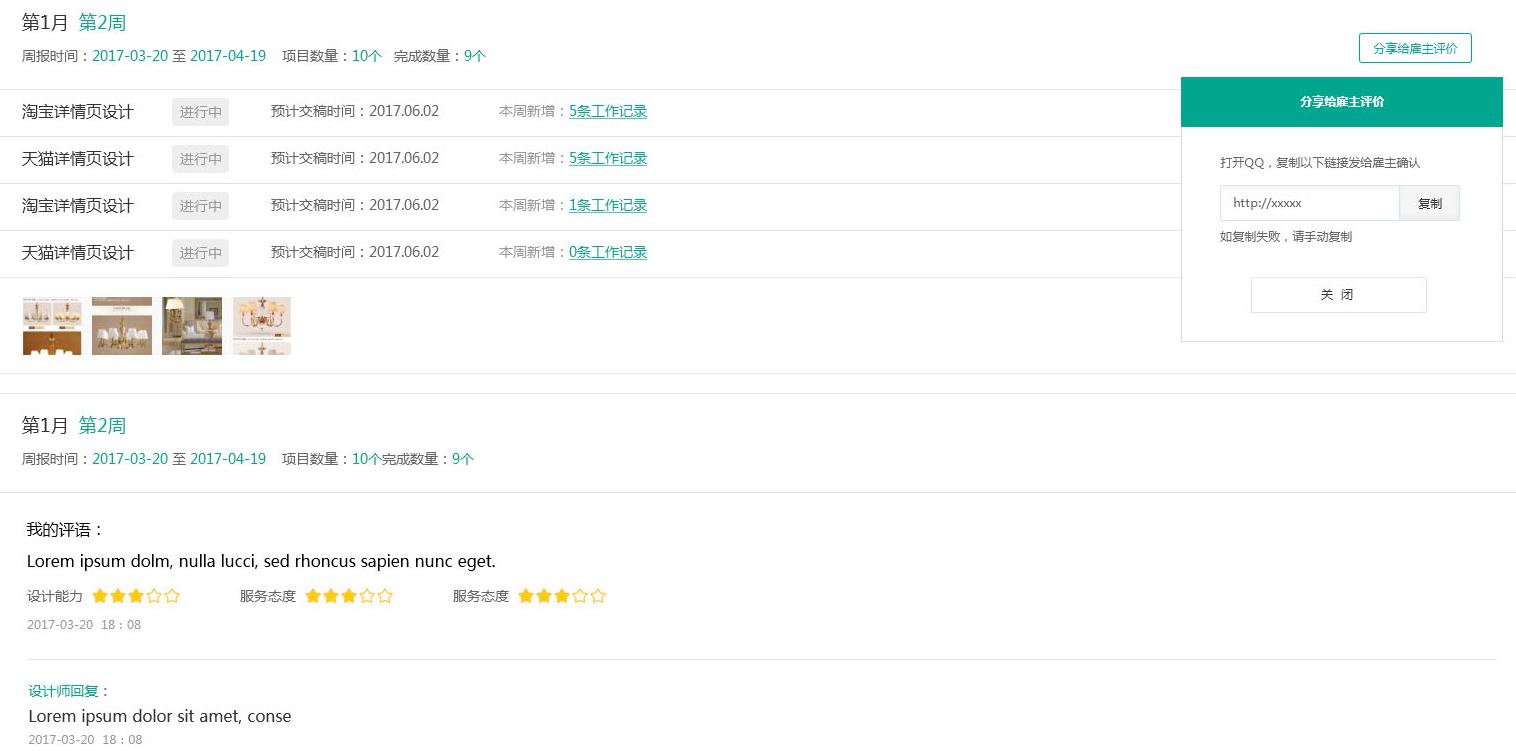The width and height of the screenshot is (1516, 751).
Task: Click the 关闭 button in share popup
Action: coord(1338,295)
